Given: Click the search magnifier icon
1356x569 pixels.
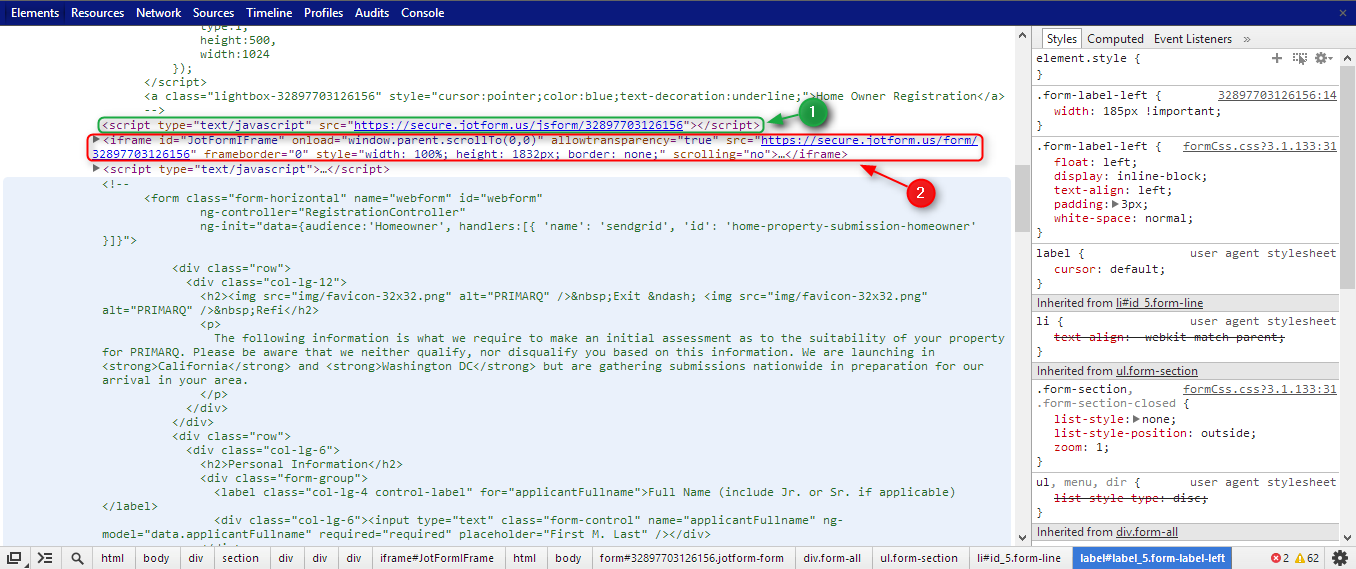Looking at the screenshot, I should [x=77, y=558].
